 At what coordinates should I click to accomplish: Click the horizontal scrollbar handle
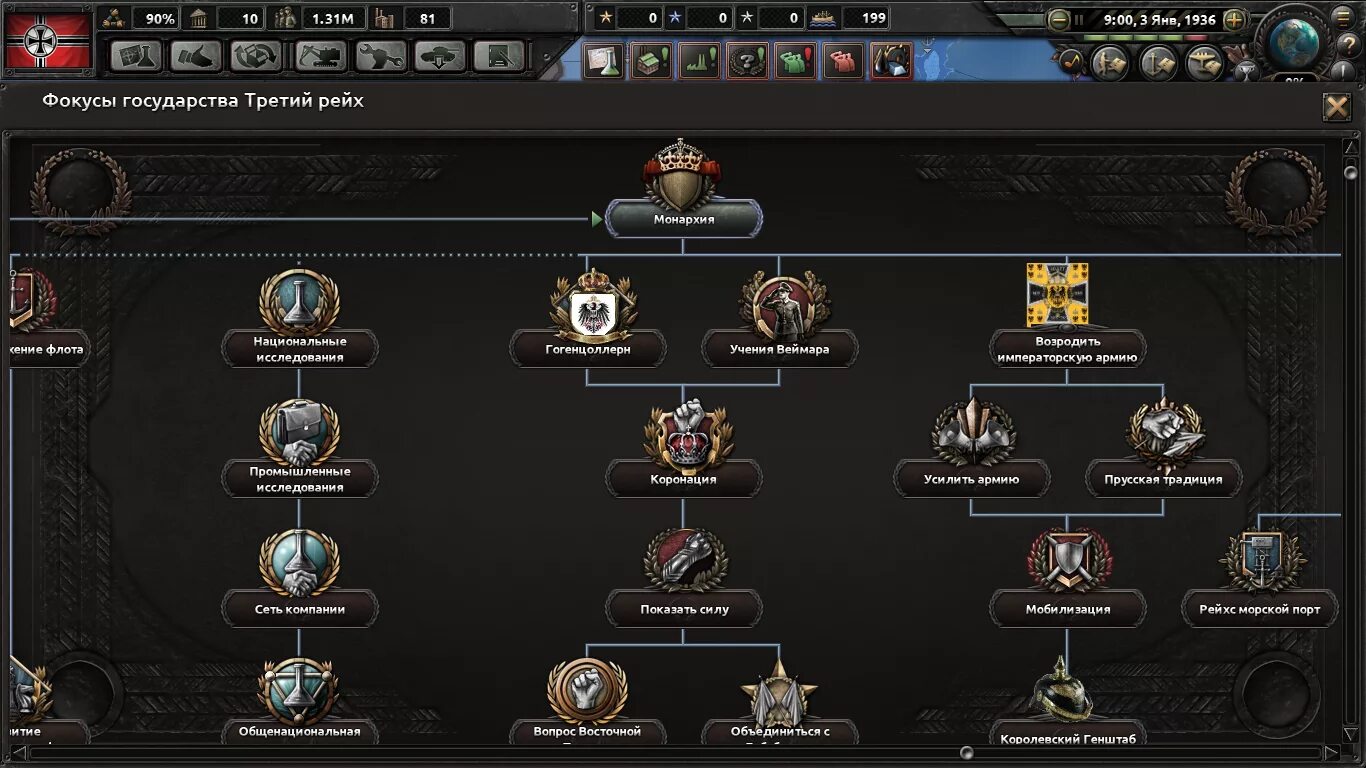[966, 752]
